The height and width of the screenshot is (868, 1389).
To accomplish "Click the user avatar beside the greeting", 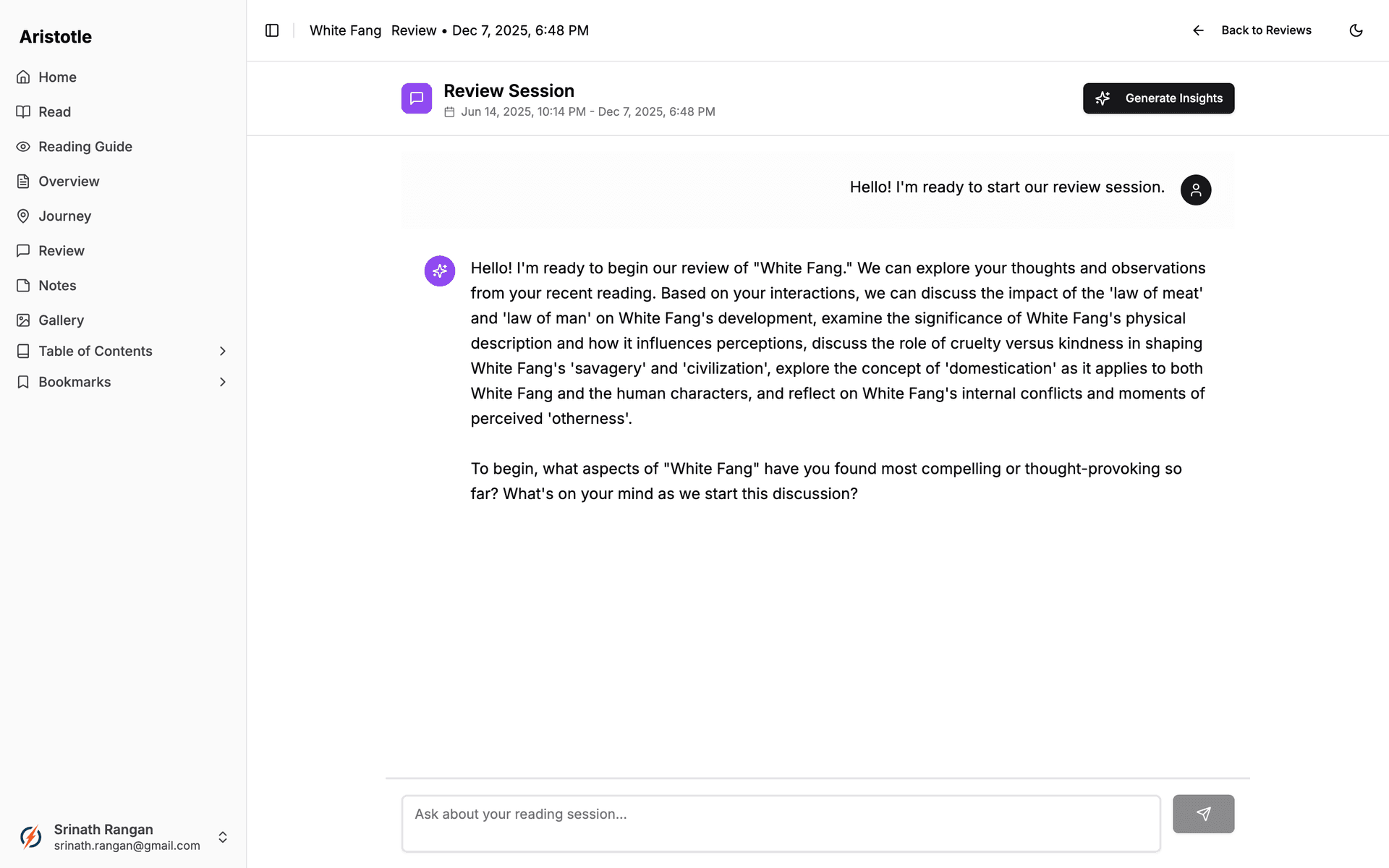I will [1196, 190].
